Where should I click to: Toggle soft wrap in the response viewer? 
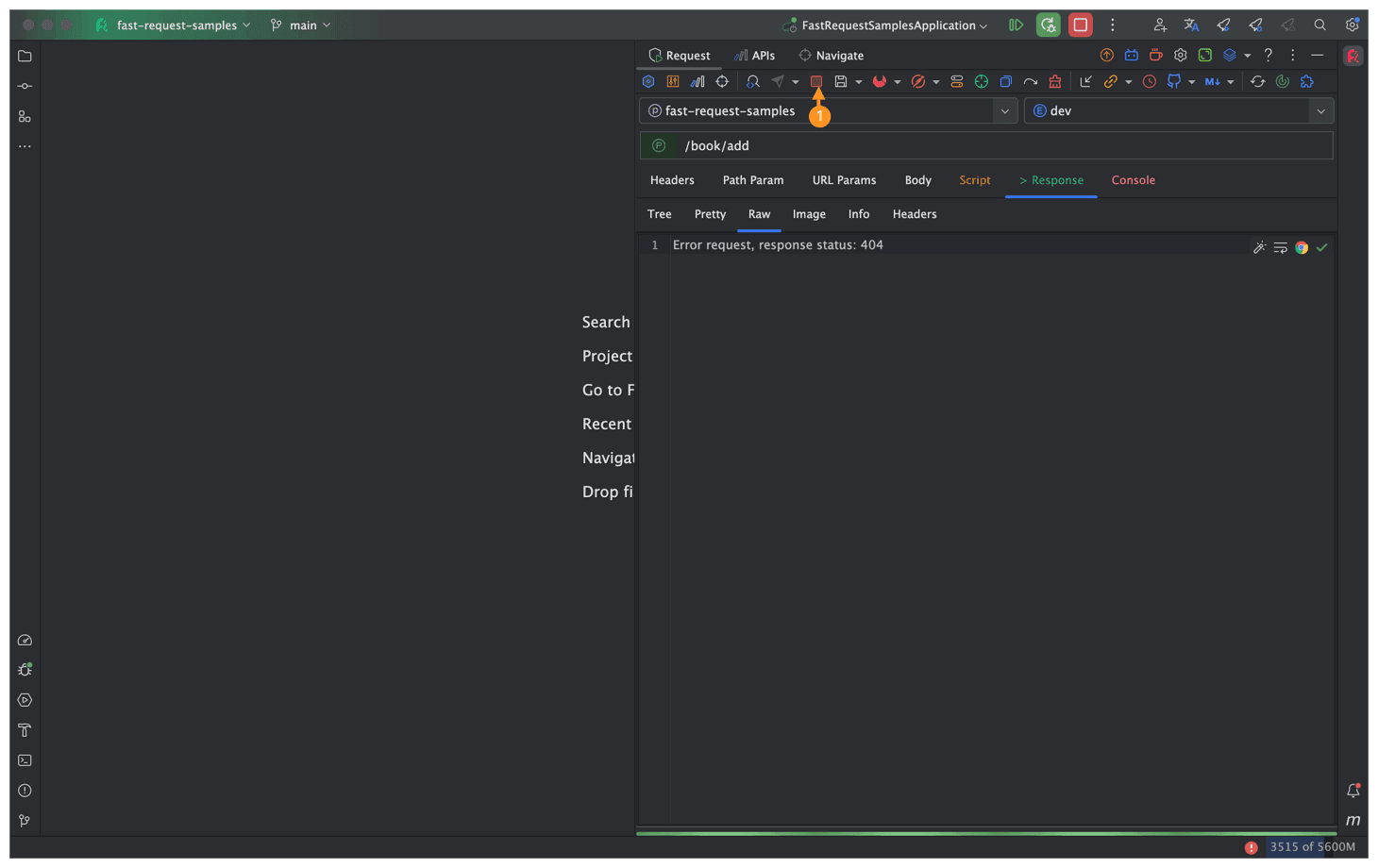(1280, 247)
